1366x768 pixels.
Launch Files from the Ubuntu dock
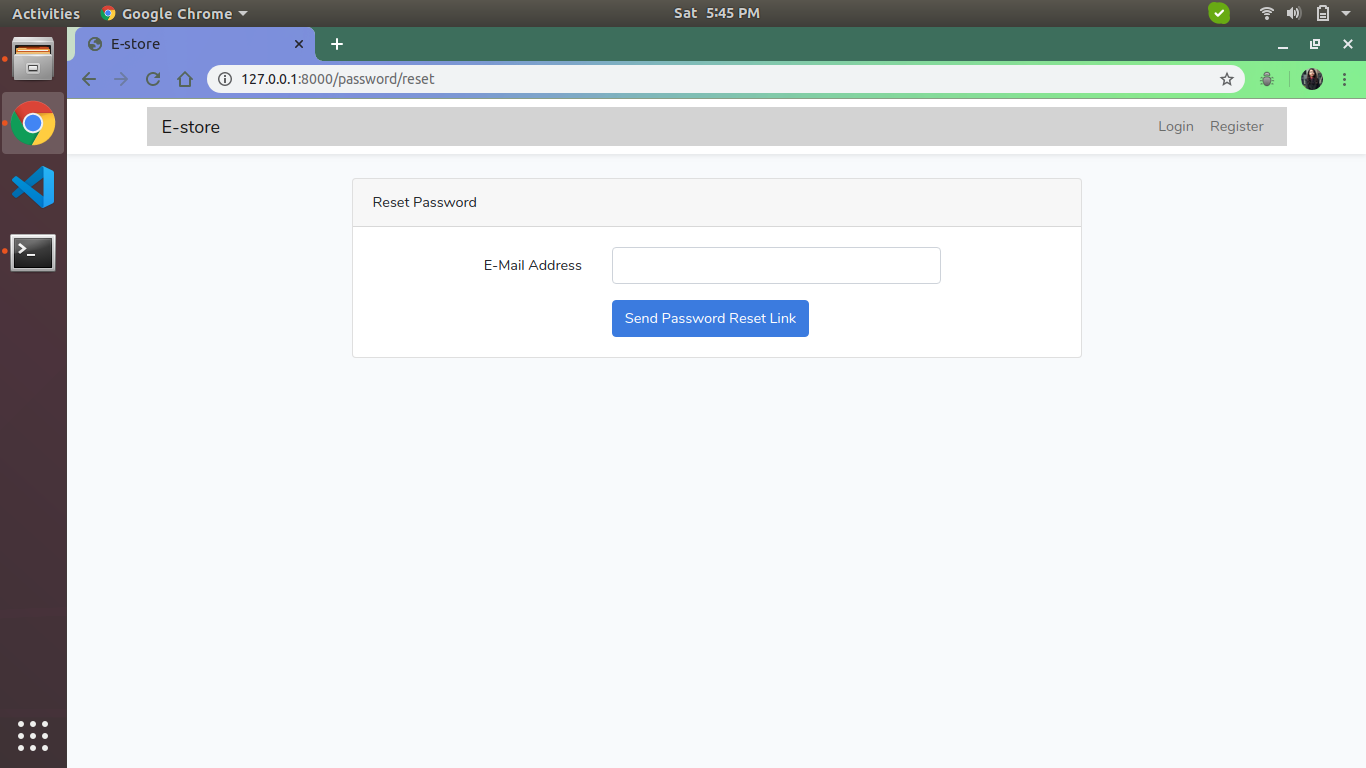[x=33, y=59]
